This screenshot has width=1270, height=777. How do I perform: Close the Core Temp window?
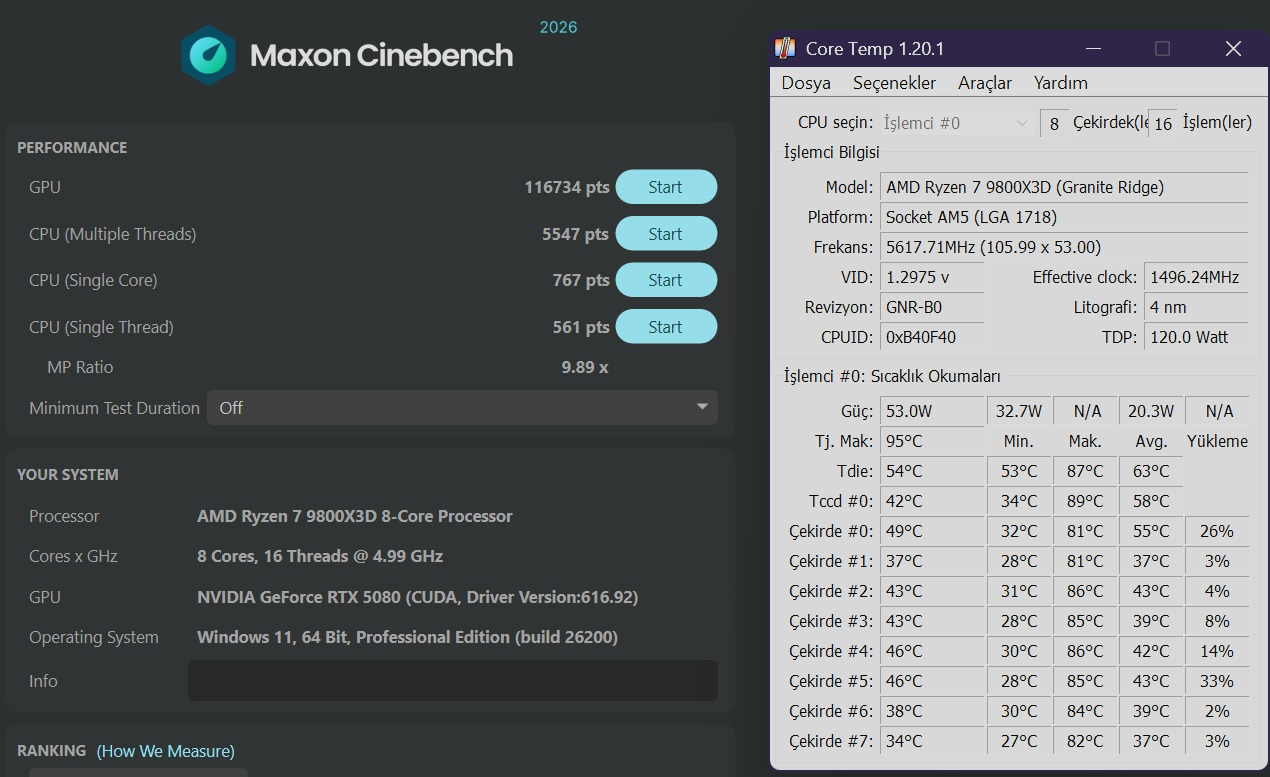pos(1233,48)
